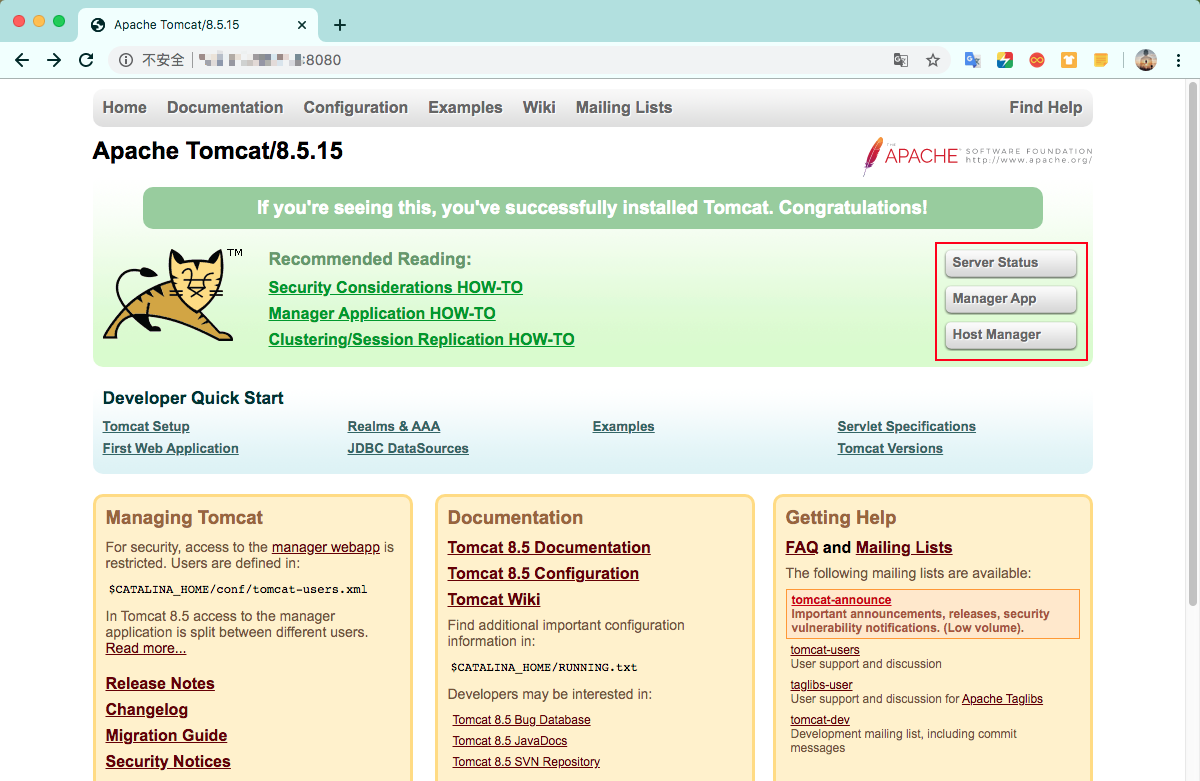Screen dimensions: 1200x781
Task: Click the FAQ link under Getting Help
Action: coord(802,548)
